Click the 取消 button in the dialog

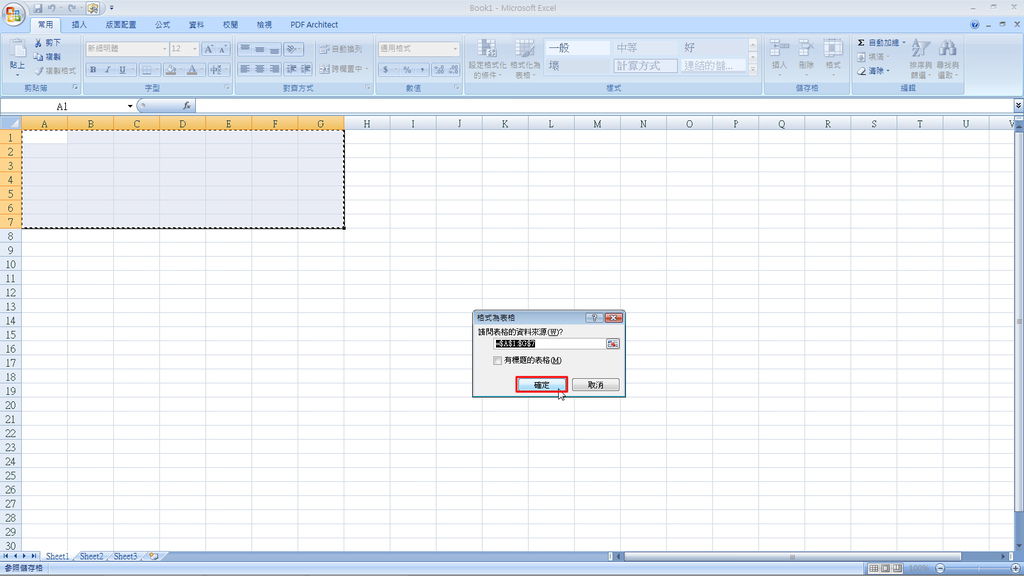pos(596,385)
